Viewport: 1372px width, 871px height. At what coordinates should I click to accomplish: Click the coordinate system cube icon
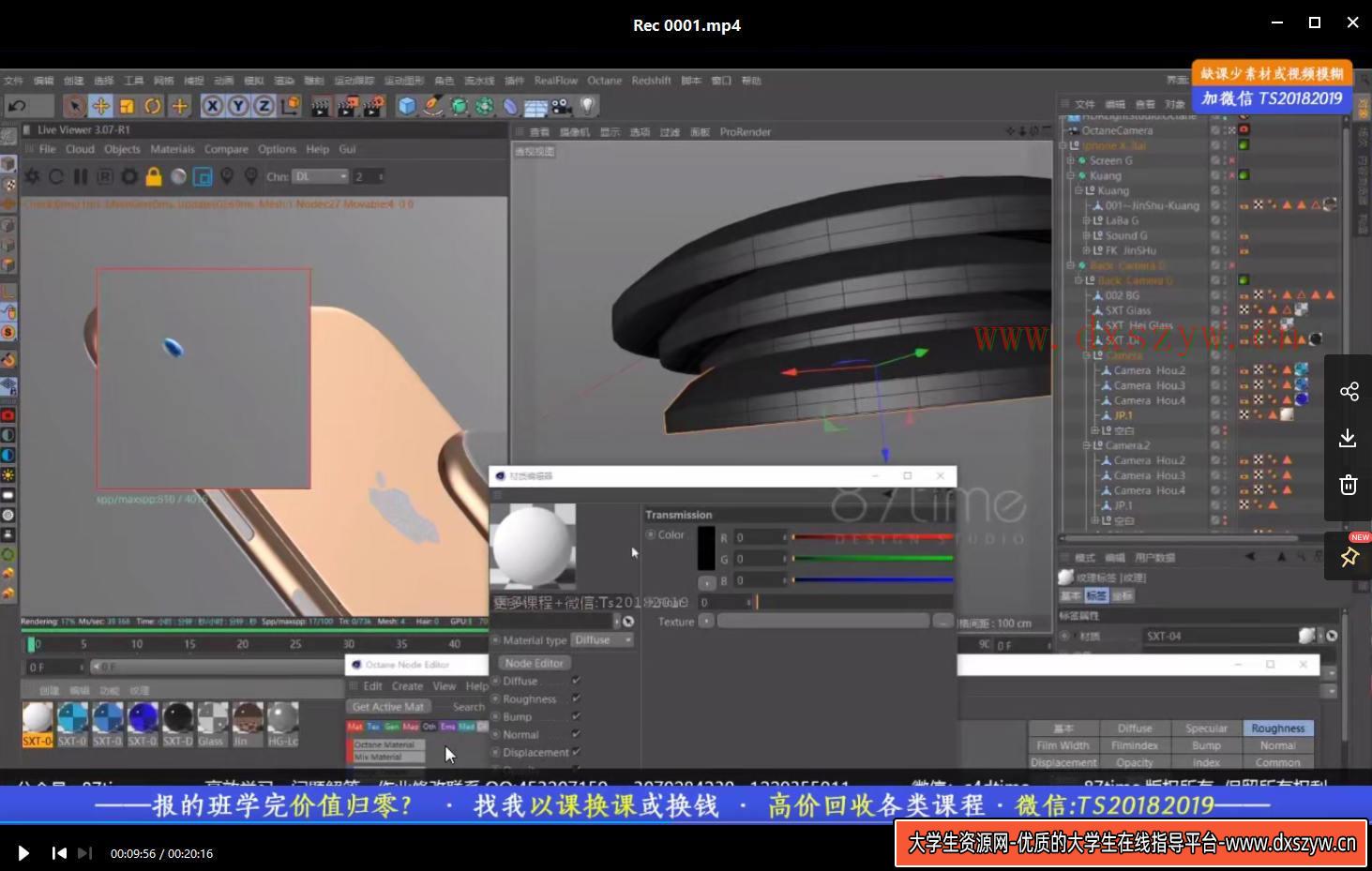pos(291,106)
